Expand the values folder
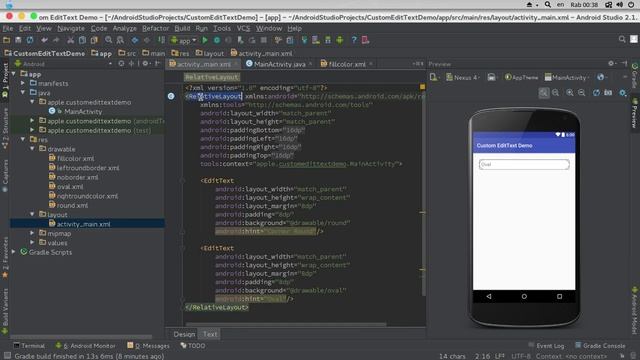The image size is (640, 360). 32,242
